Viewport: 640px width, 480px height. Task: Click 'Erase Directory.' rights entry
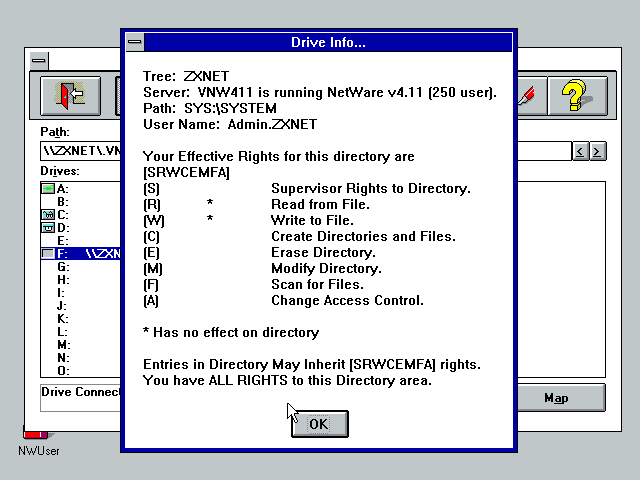323,252
